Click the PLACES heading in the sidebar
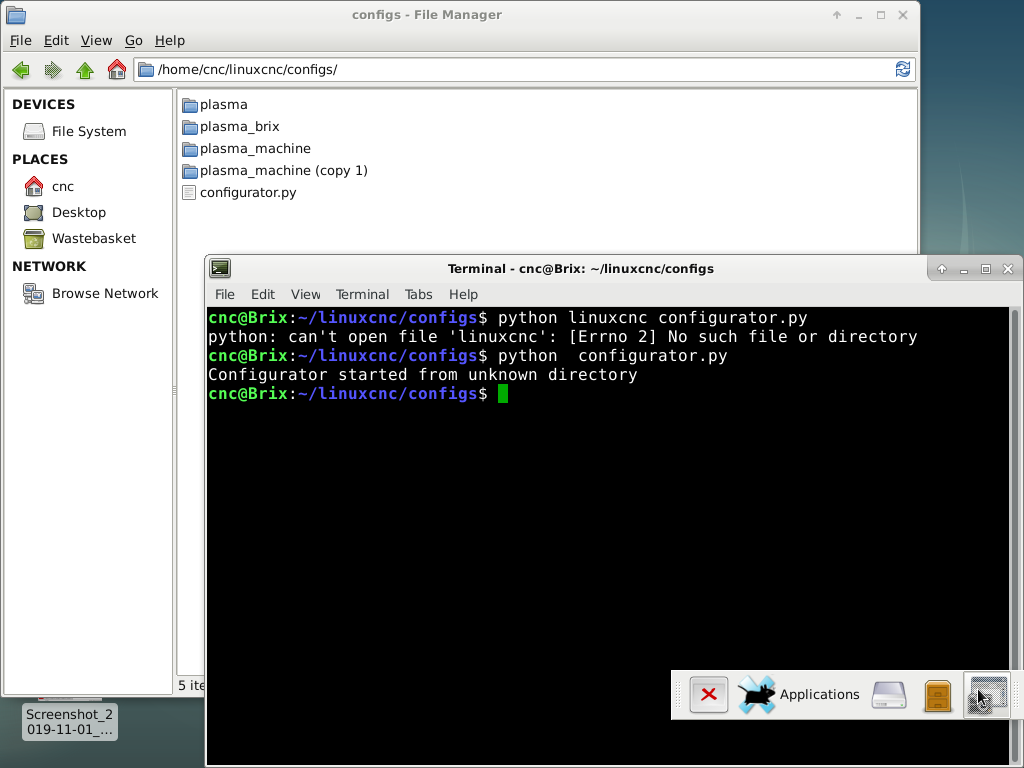This screenshot has height=768, width=1024. (x=39, y=159)
